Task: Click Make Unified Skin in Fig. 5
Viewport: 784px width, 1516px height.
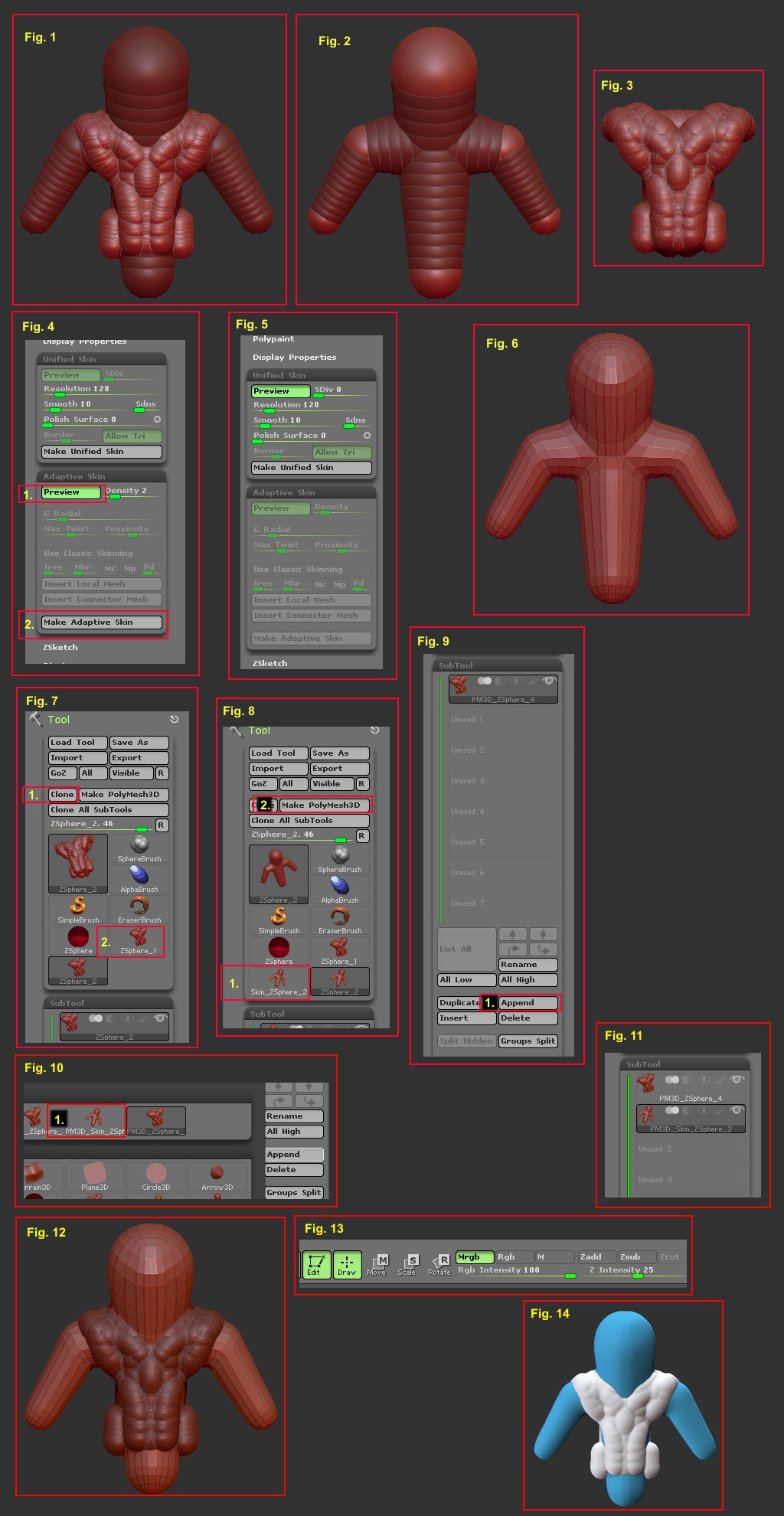Action: [x=312, y=468]
